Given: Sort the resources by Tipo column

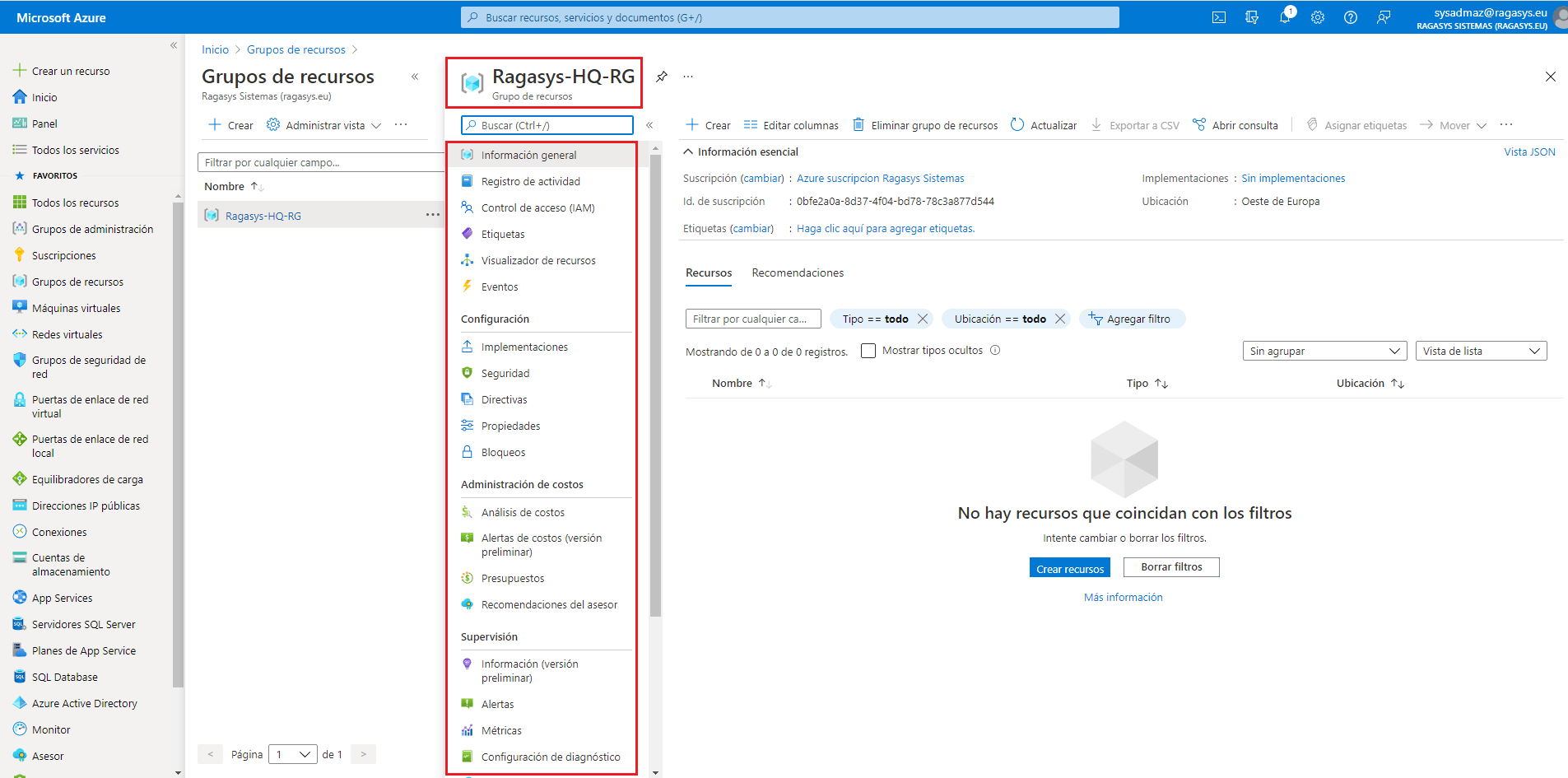Looking at the screenshot, I should point(1147,383).
